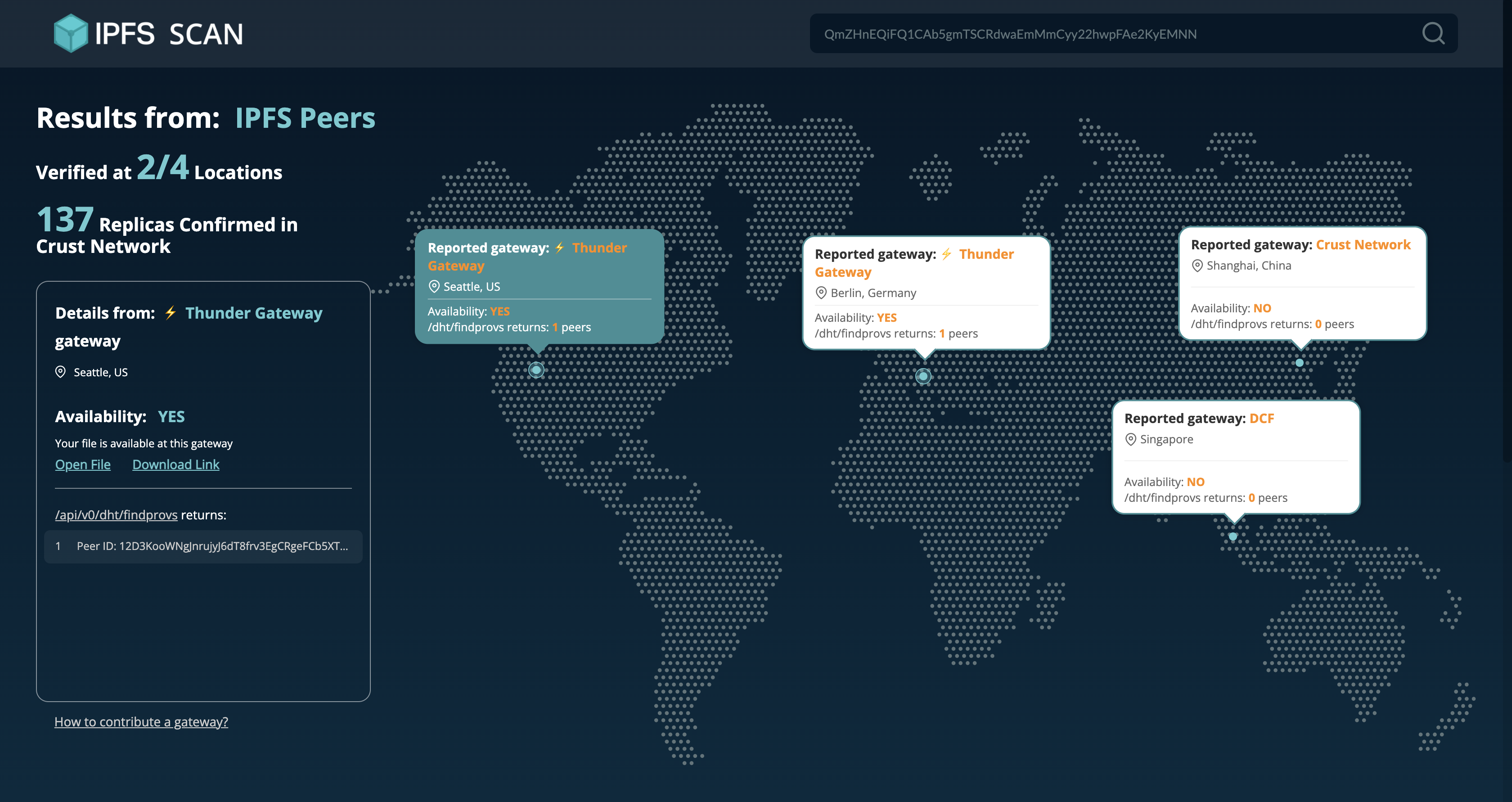Screen dimensions: 1512x802
Task: Click the IPFS Peers heading text
Action: [x=305, y=118]
